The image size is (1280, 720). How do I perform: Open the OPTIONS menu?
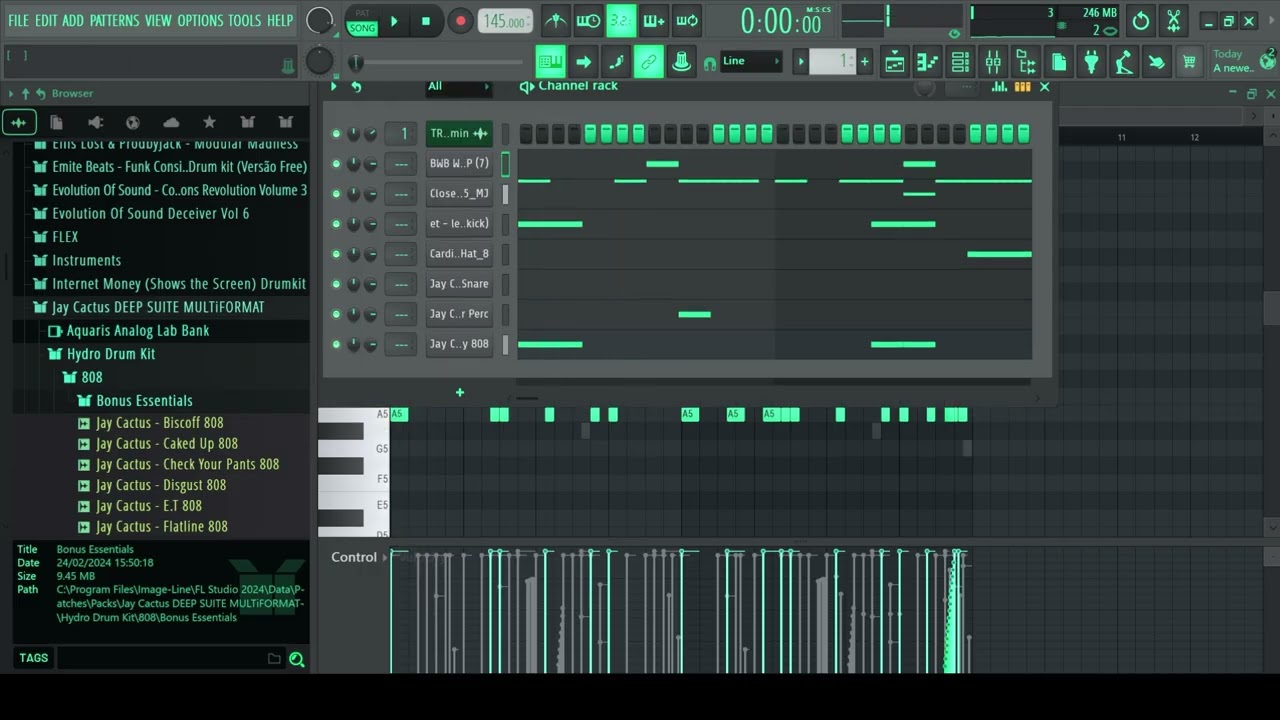(x=200, y=20)
